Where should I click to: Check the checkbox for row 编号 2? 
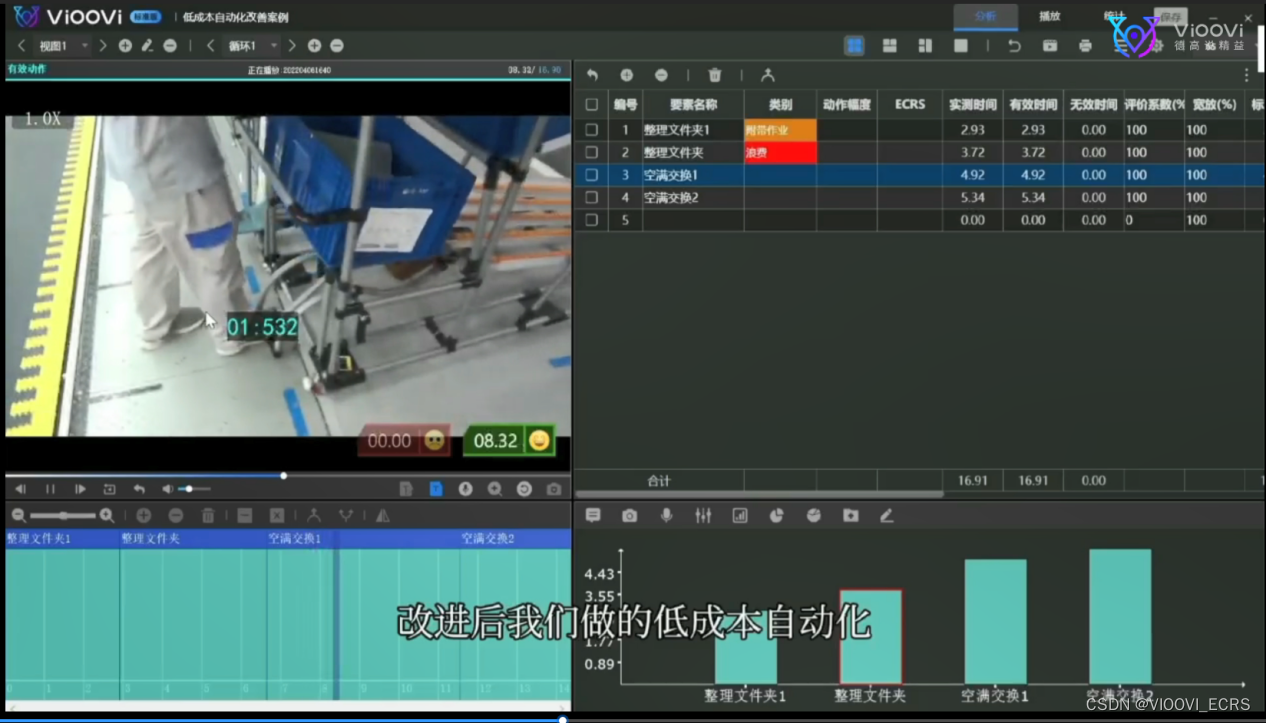(591, 152)
